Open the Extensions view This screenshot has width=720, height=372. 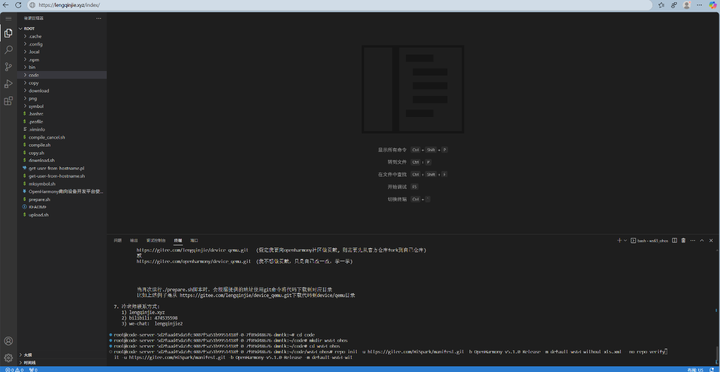8,101
